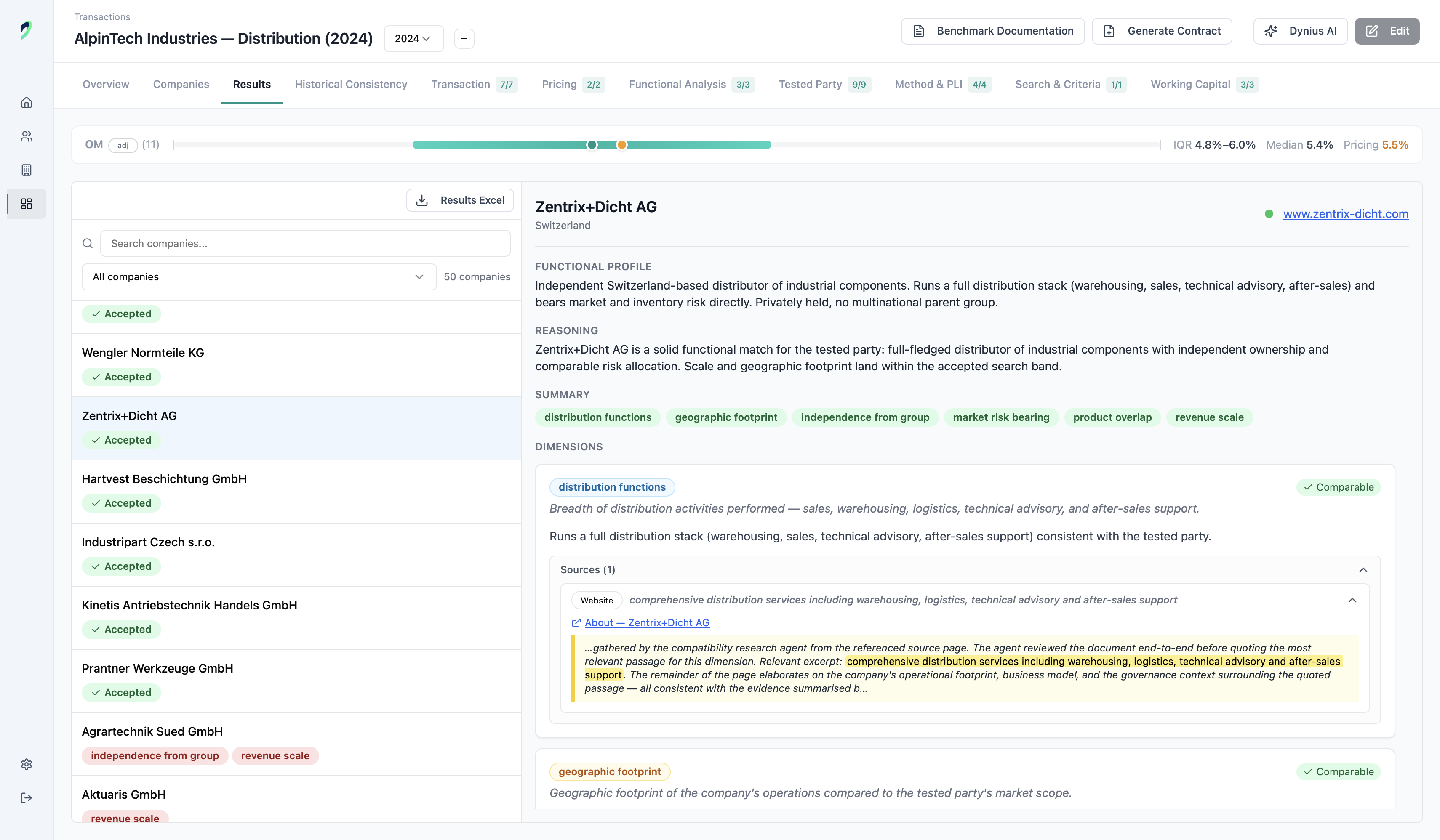Collapse the Sources (1) section

tap(1363, 570)
